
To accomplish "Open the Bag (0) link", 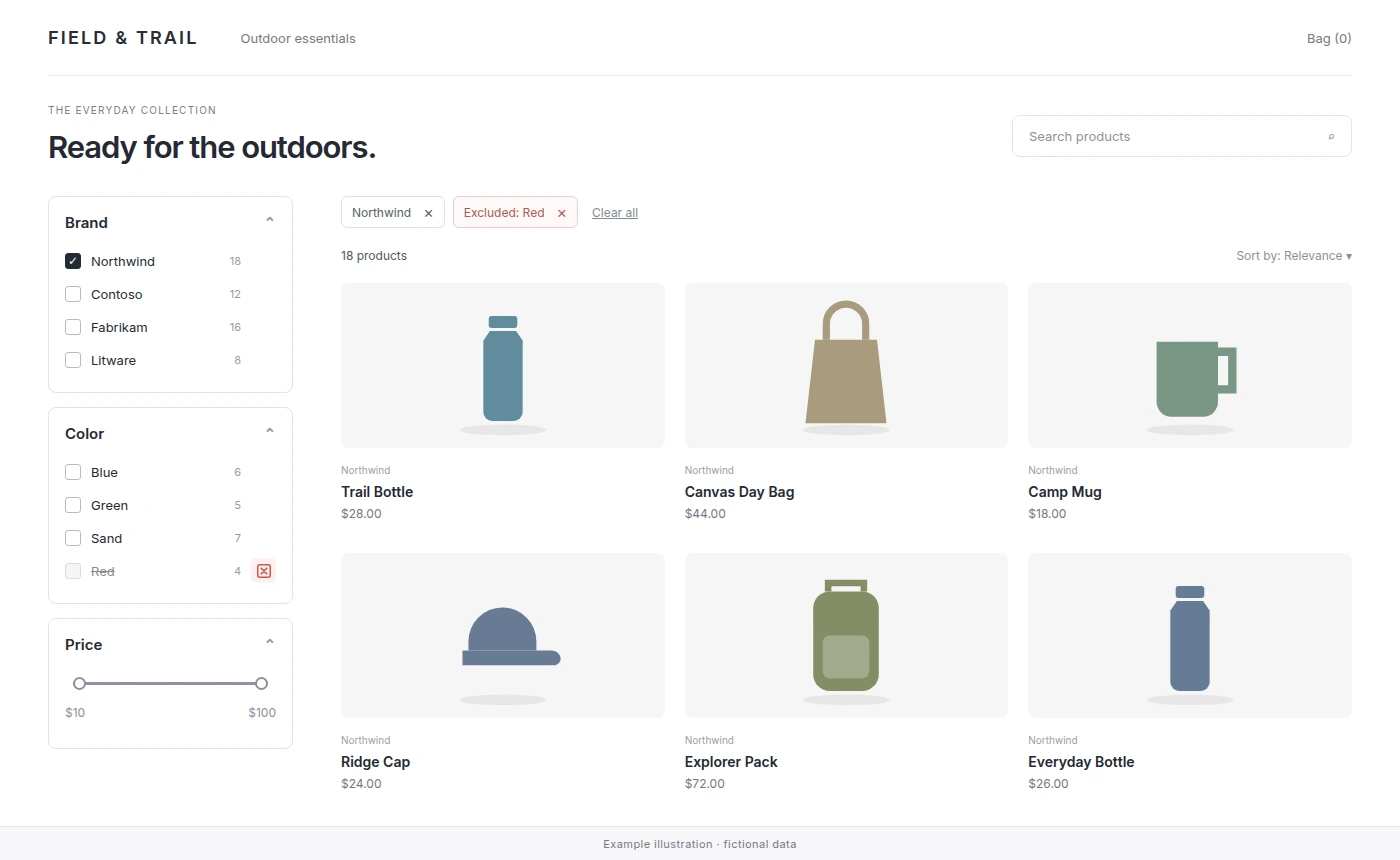I will coord(1329,39).
